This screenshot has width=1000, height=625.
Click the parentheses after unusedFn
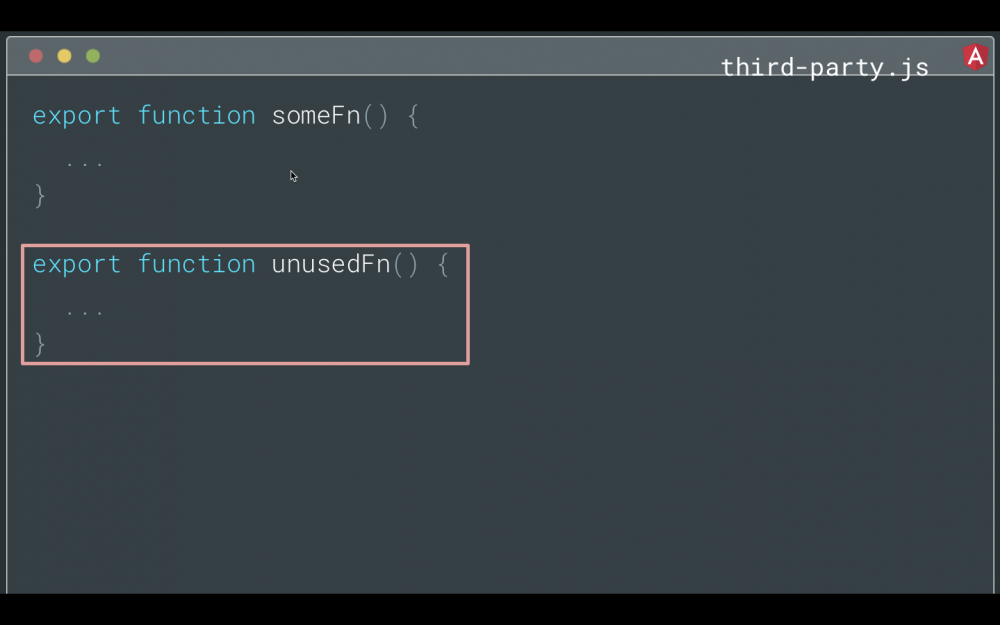[x=405, y=265]
